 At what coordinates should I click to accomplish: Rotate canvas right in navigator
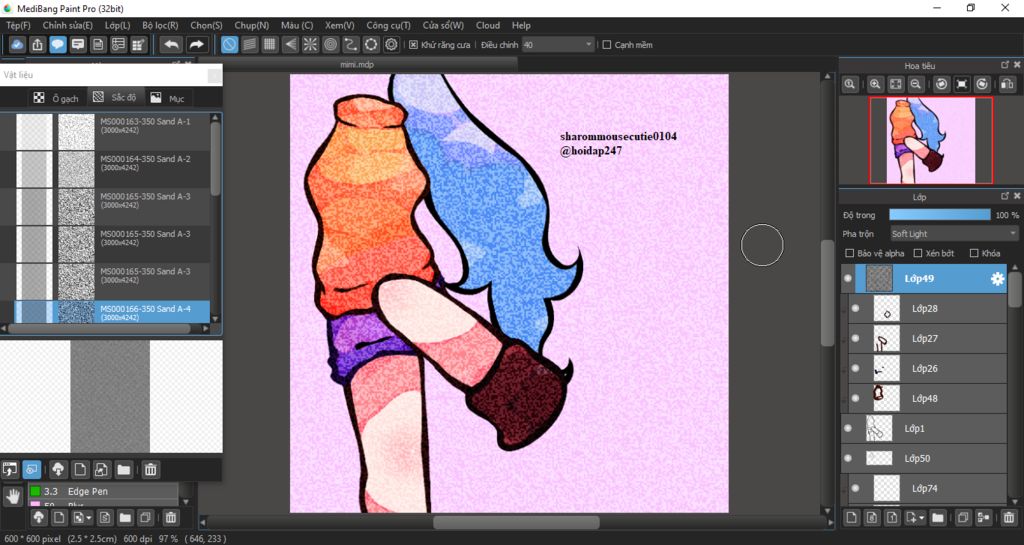coord(982,84)
